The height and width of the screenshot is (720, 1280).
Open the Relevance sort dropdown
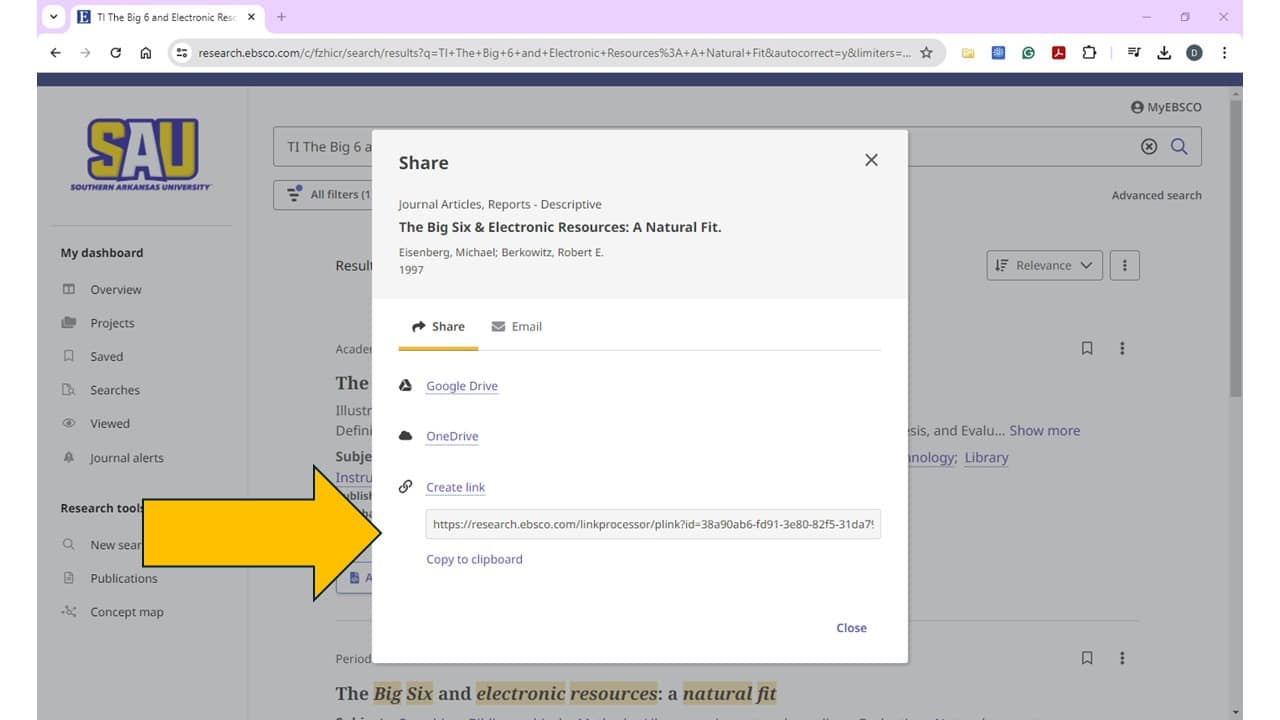(x=1044, y=265)
